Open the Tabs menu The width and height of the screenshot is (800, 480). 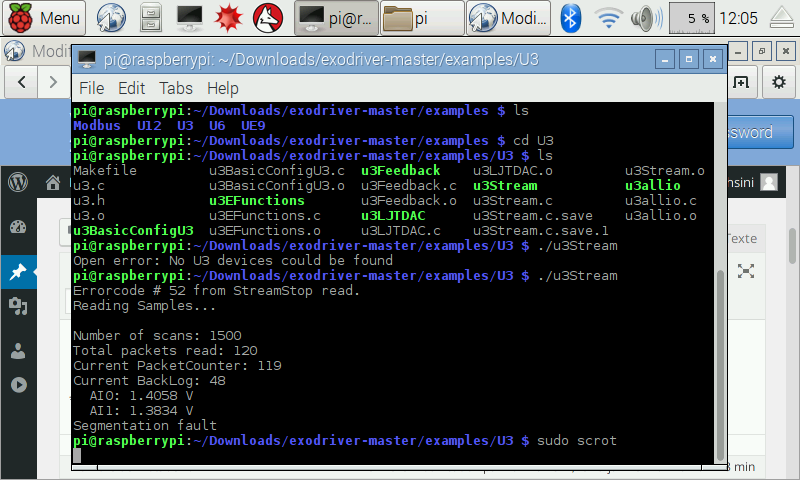176,88
